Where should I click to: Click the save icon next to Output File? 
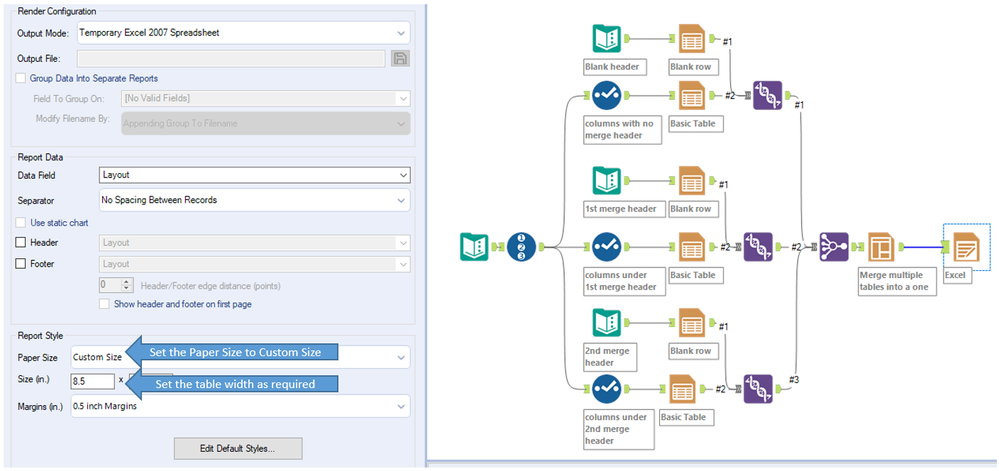(400, 59)
